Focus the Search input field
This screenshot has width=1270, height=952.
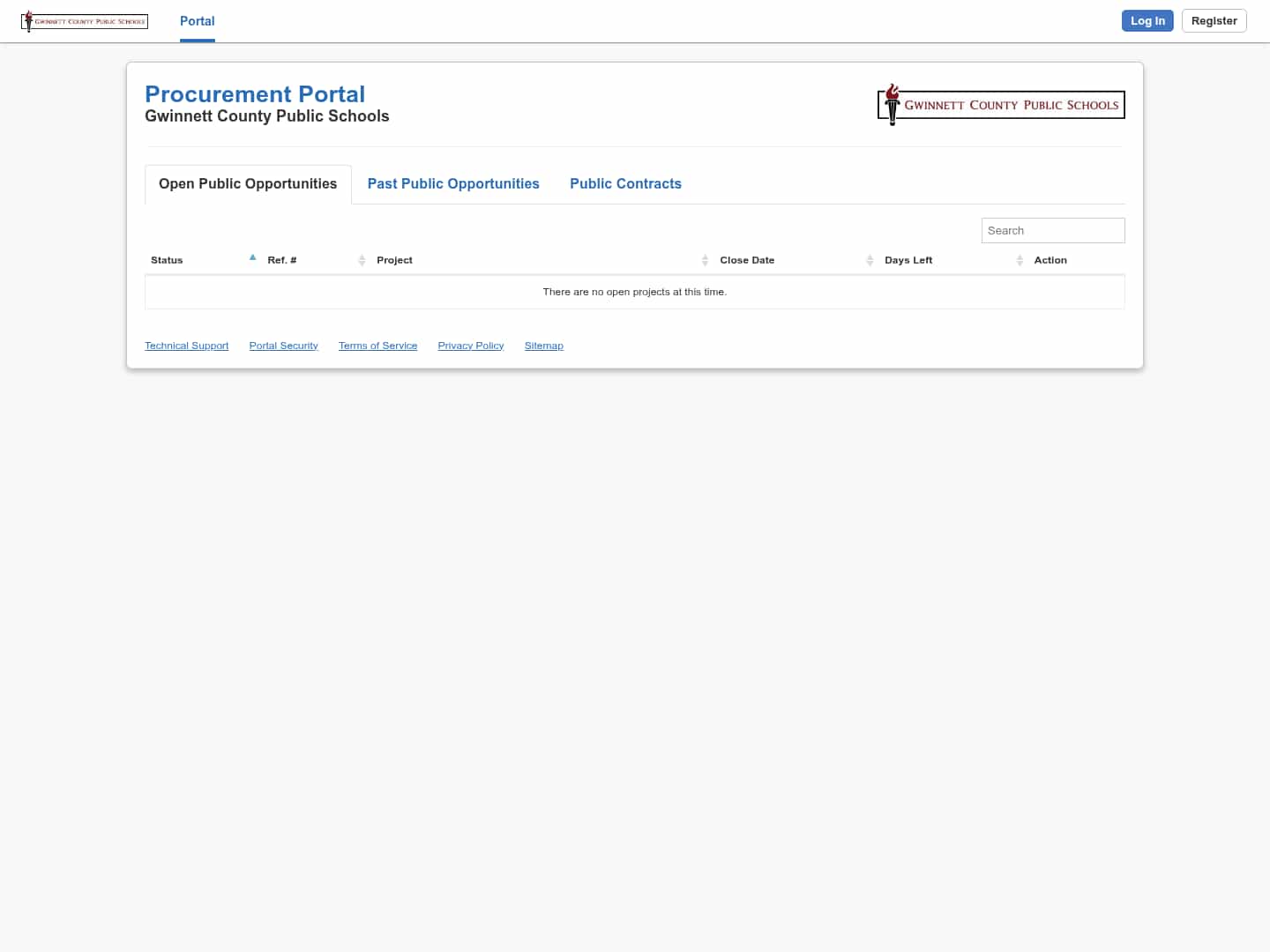[1053, 231]
